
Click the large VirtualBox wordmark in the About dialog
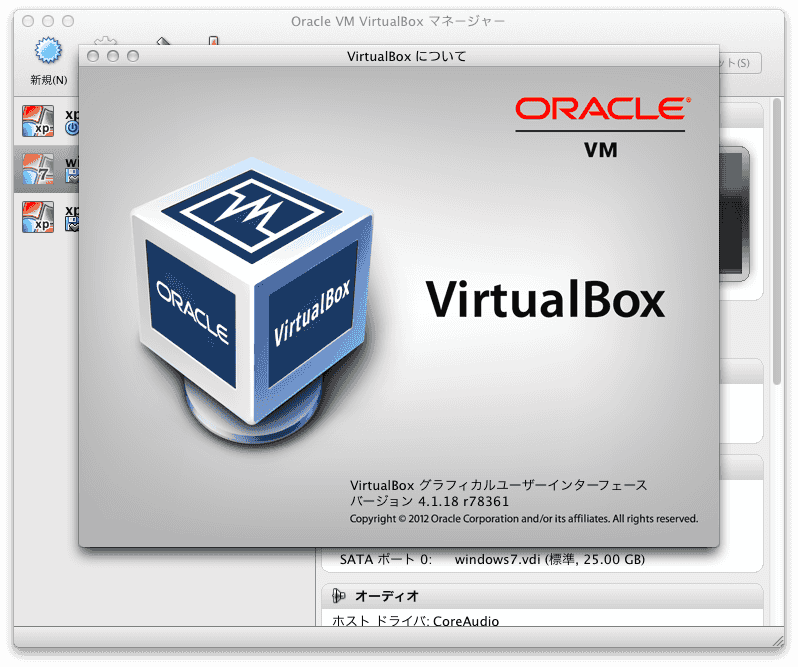(x=545, y=300)
